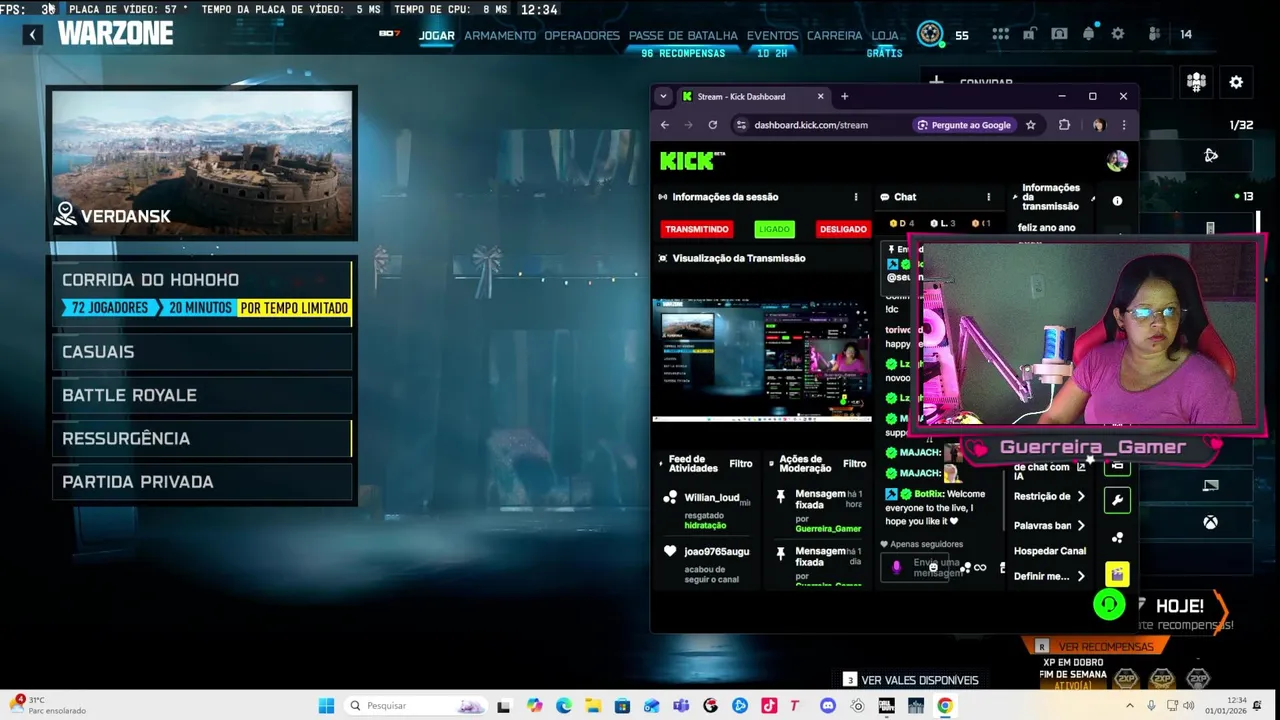Open the LOJA tab
Screen dimensions: 1280x720
tap(885, 35)
